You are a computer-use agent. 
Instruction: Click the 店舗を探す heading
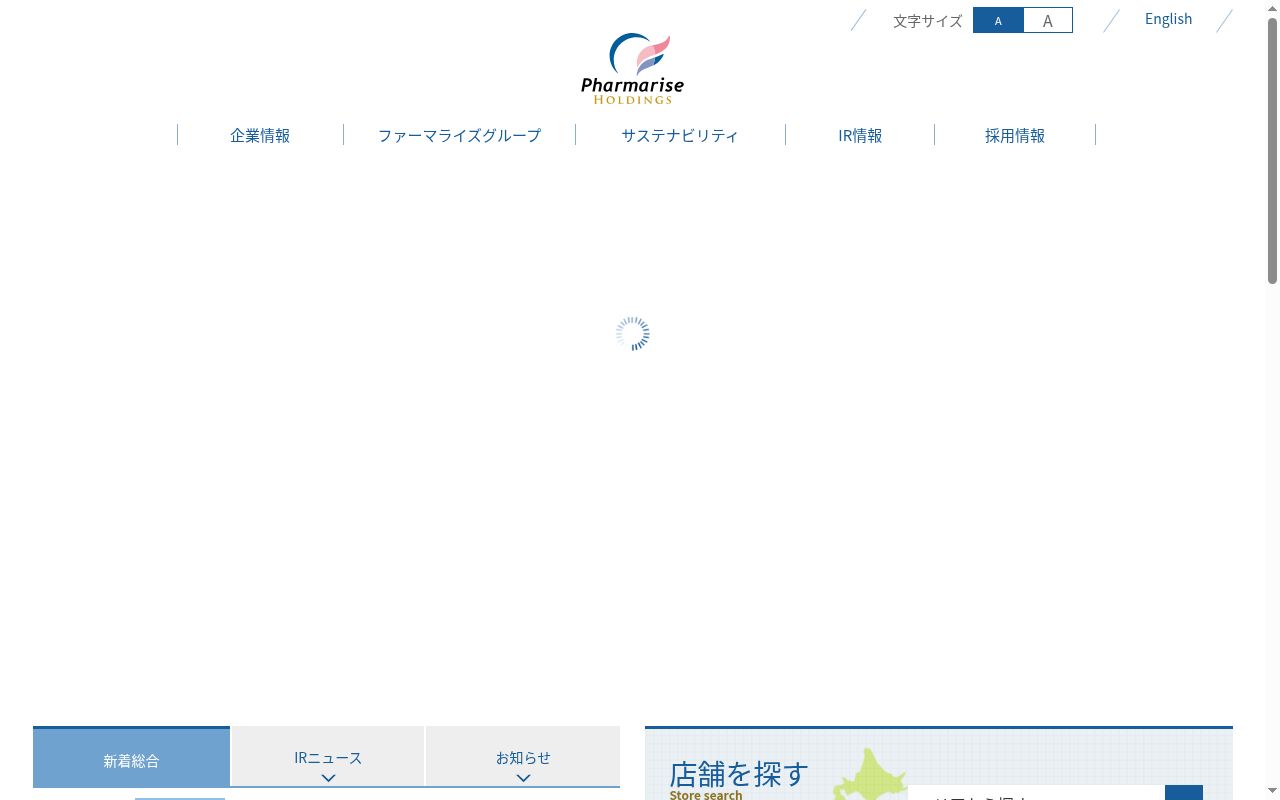(x=738, y=773)
